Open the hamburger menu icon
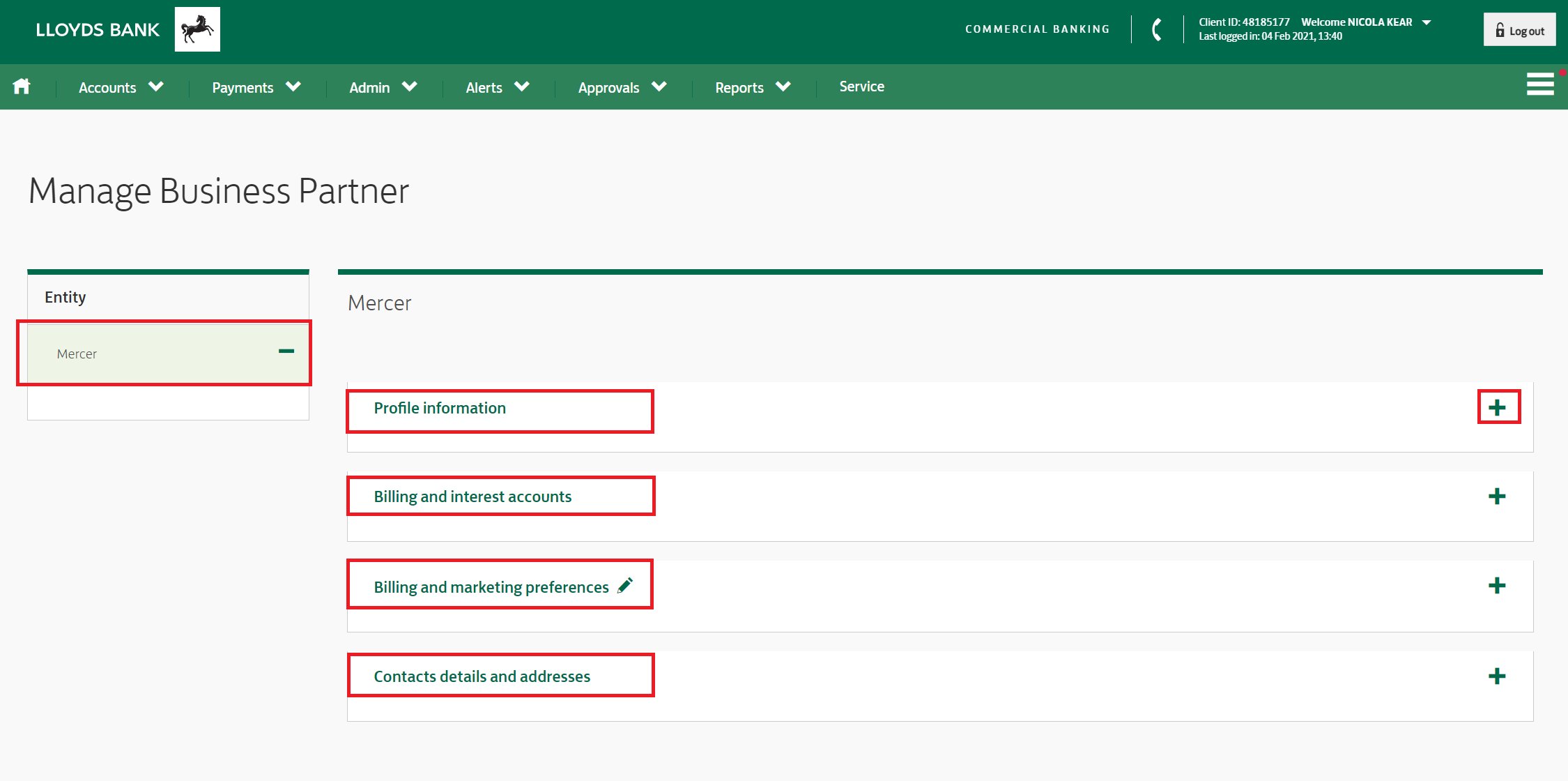 tap(1540, 84)
